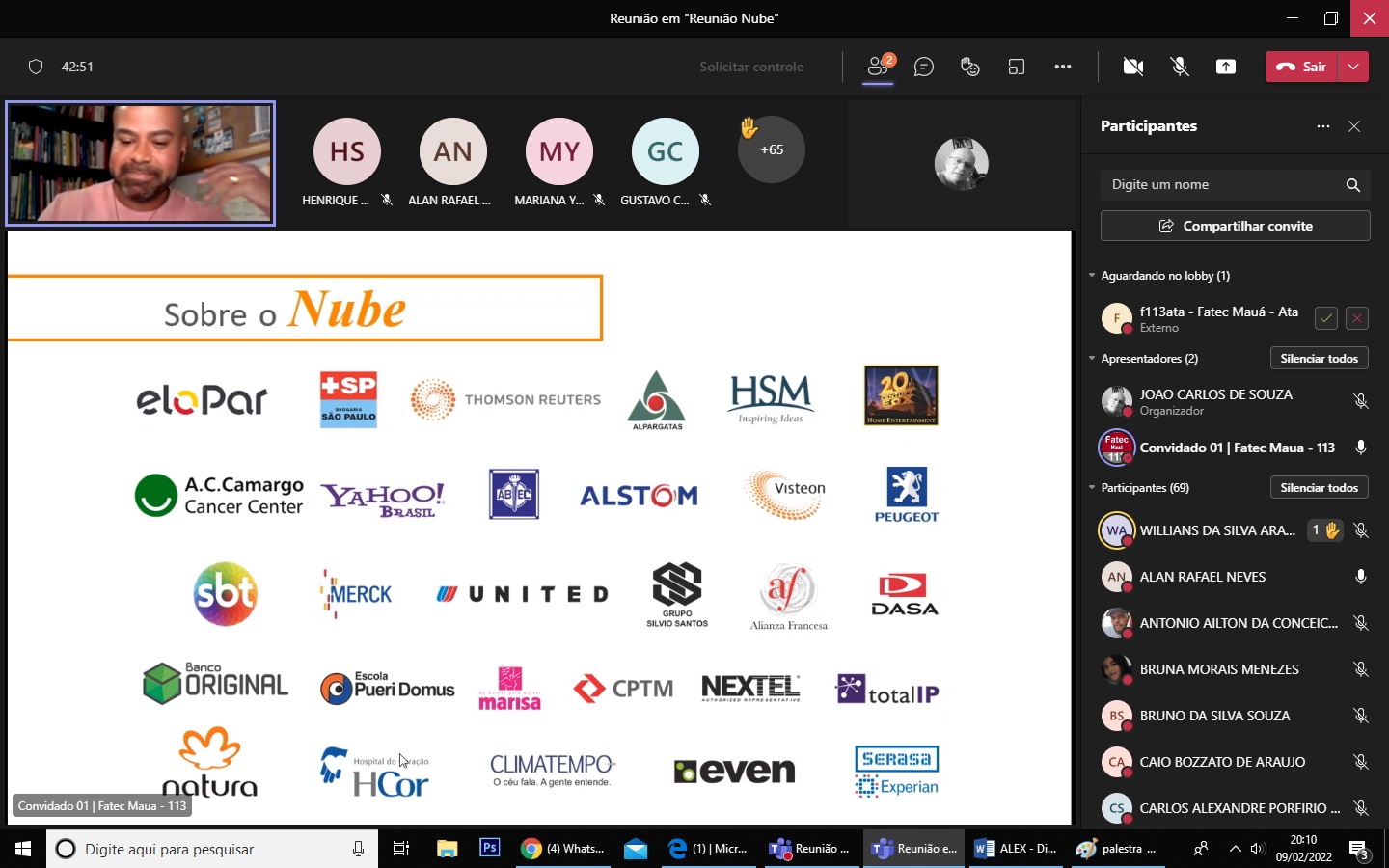Image resolution: width=1389 pixels, height=868 pixels.
Task: Open Photoshop from the taskbar
Action: pyautogui.click(x=490, y=849)
